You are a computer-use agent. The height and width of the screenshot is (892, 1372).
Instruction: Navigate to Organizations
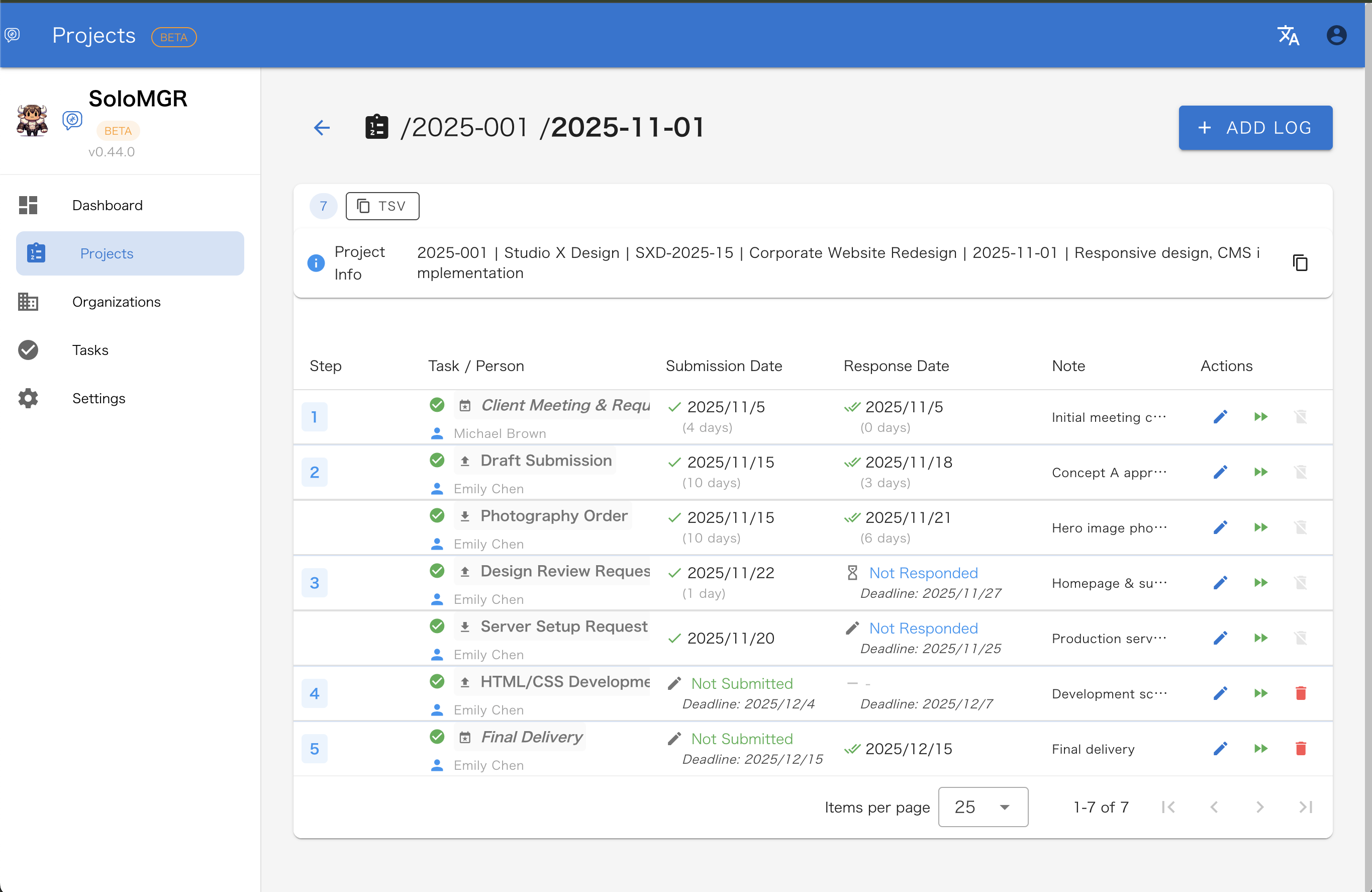tap(117, 302)
